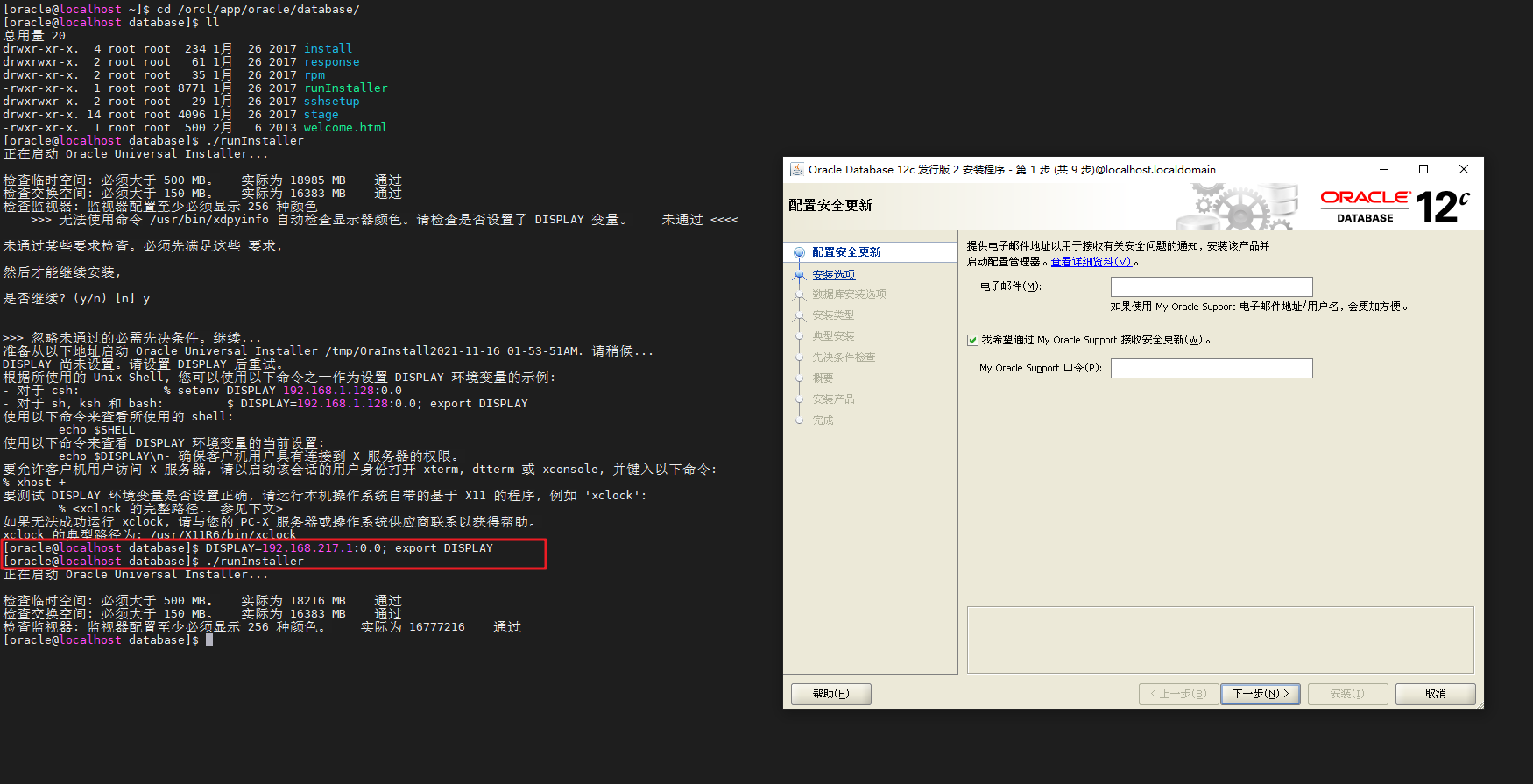Select the 先决条件检查 step
1533x784 pixels.
coord(844,357)
